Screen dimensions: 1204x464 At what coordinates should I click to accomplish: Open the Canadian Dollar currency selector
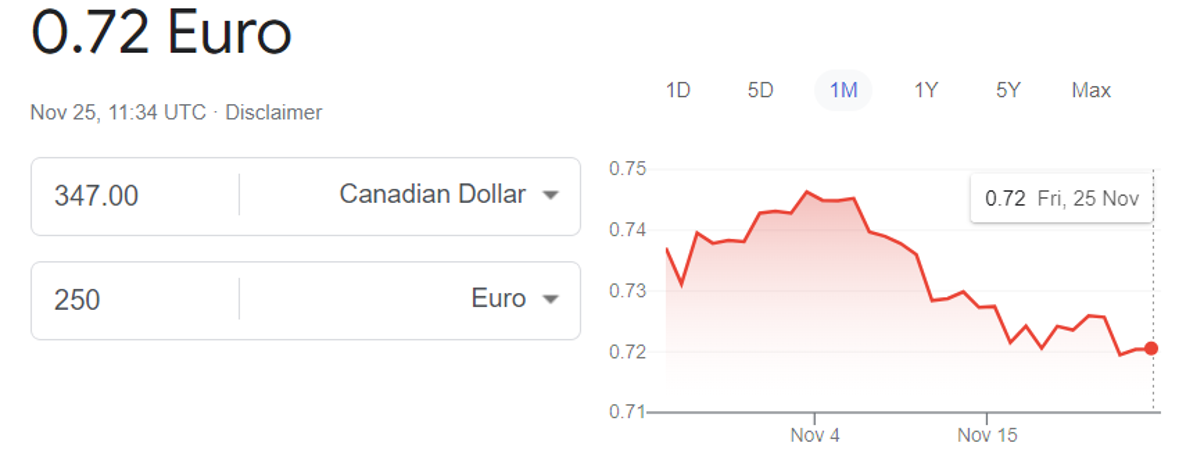point(432,195)
